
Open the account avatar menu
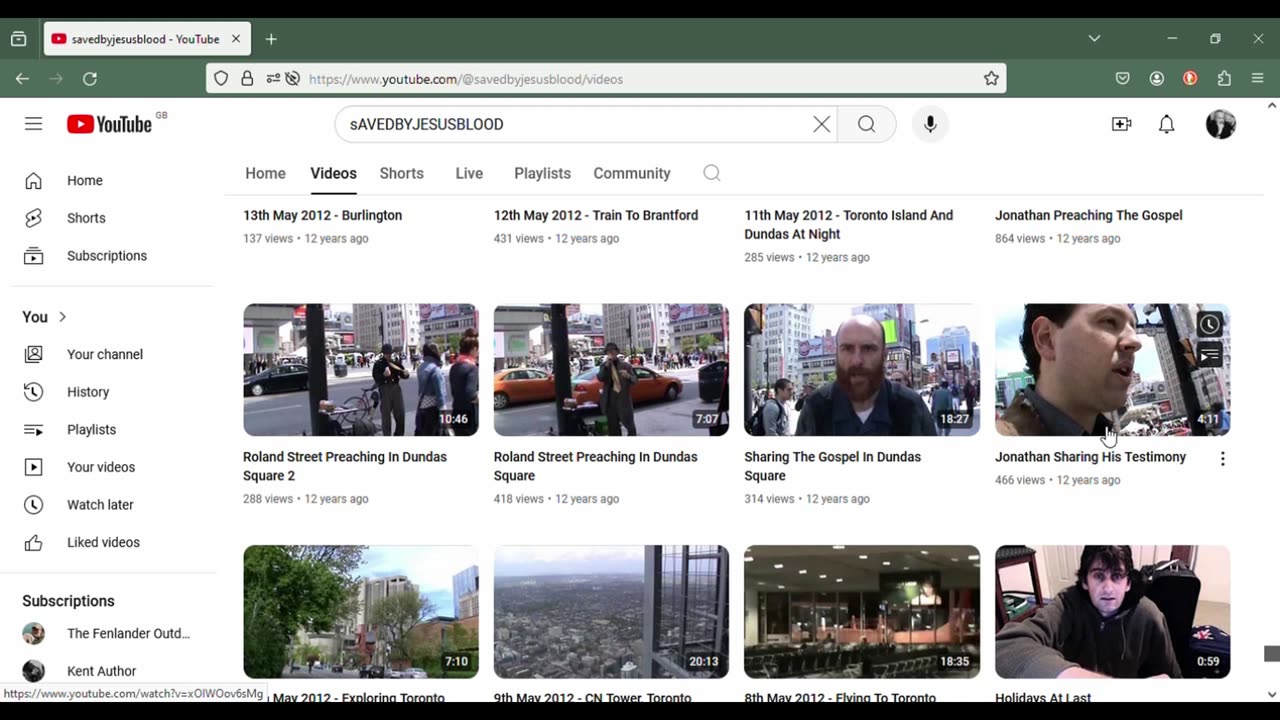[1220, 124]
